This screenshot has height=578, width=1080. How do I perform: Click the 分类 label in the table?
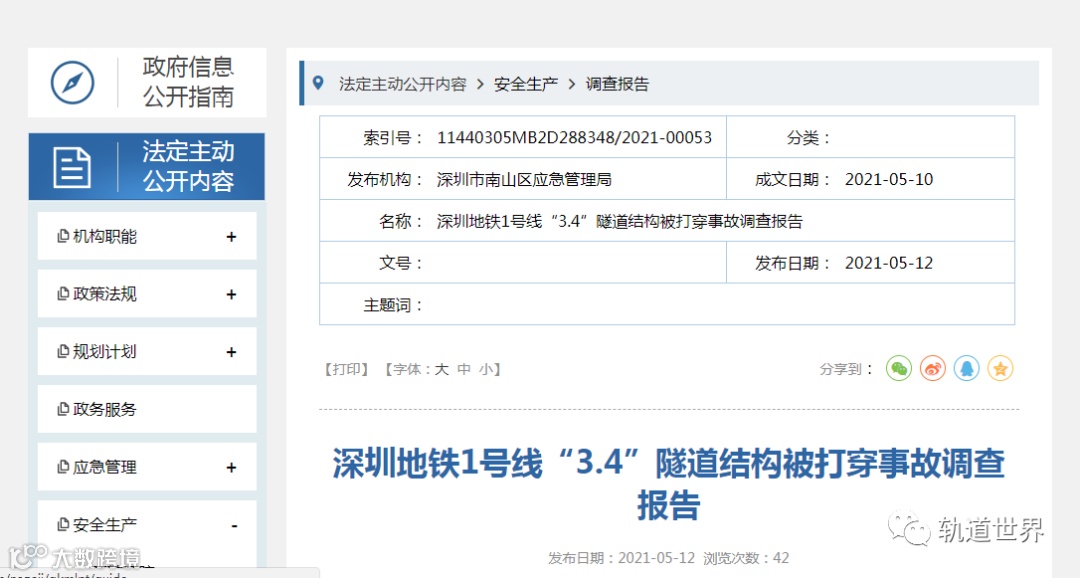pyautogui.click(x=809, y=138)
